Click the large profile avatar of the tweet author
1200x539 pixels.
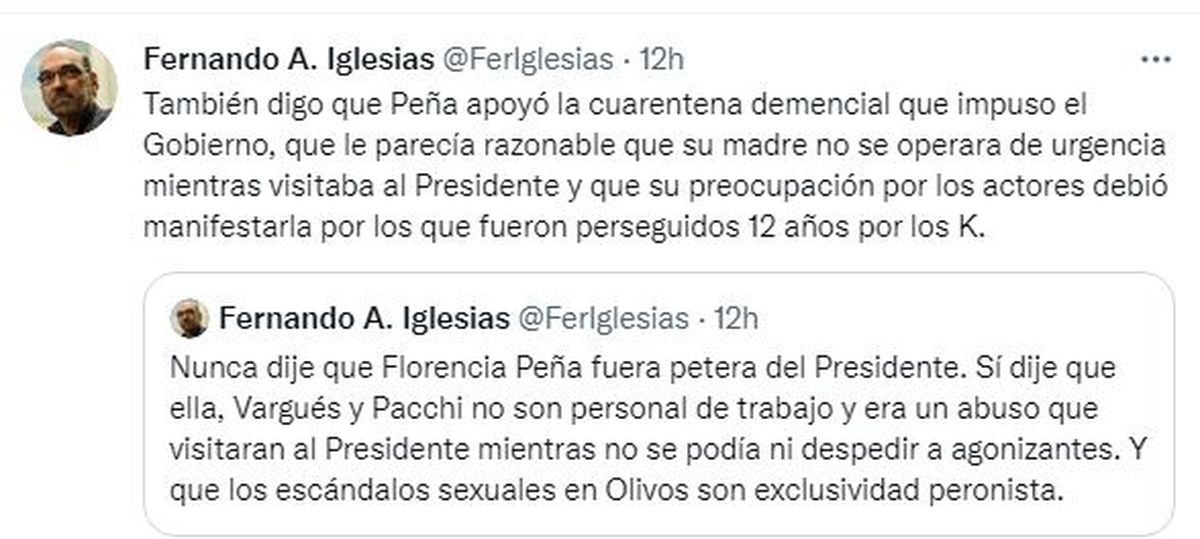pyautogui.click(x=69, y=88)
